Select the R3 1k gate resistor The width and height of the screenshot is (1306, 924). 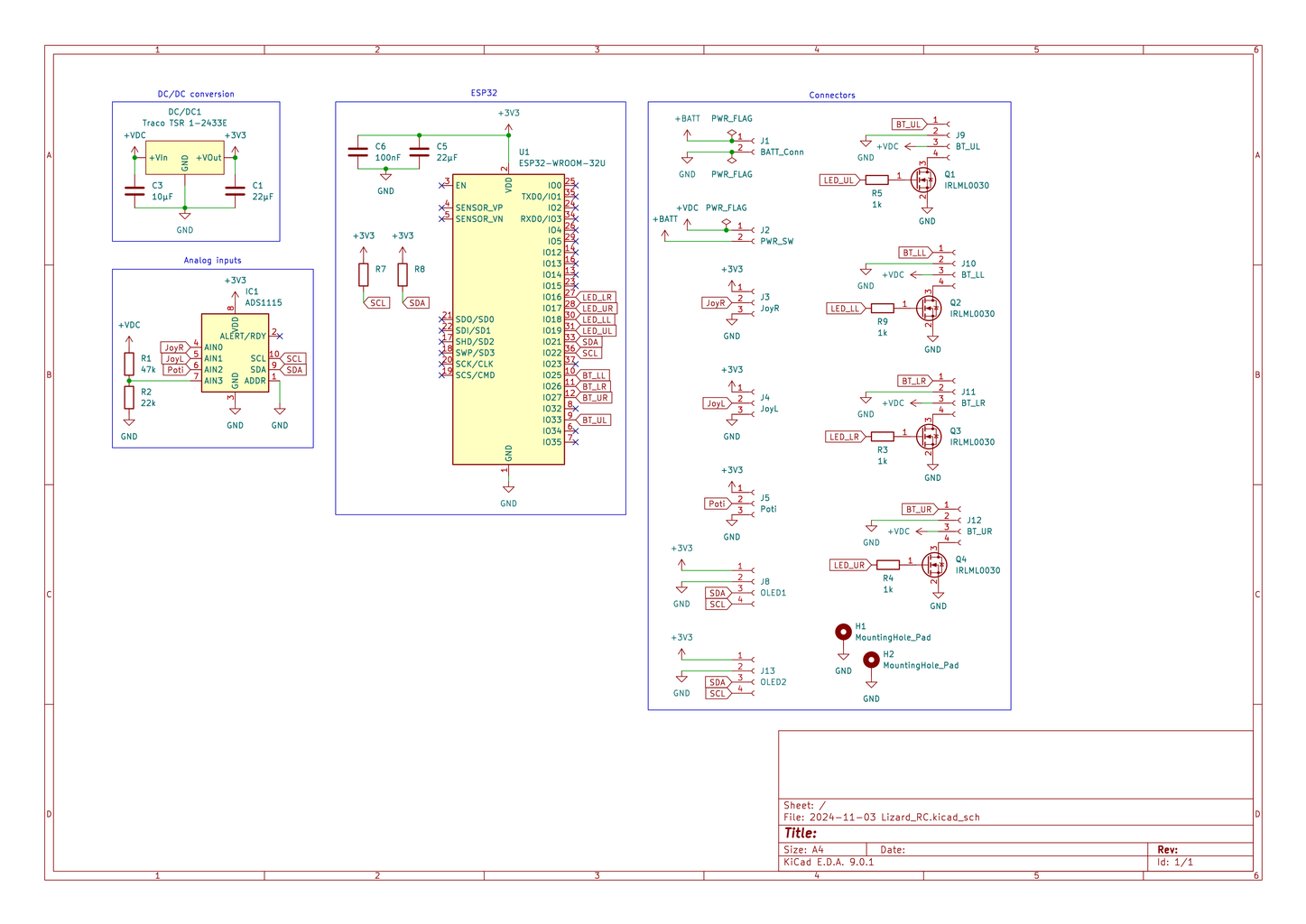[x=882, y=437]
